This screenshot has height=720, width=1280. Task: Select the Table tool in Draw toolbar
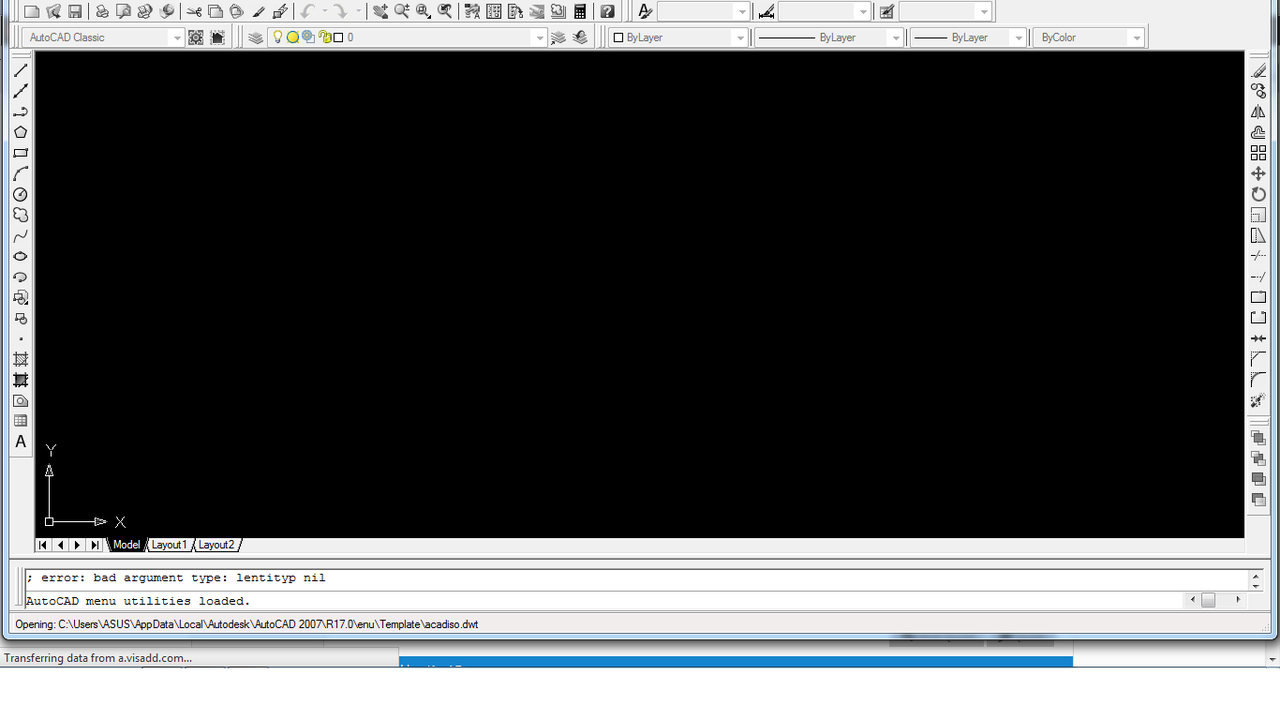pyautogui.click(x=20, y=421)
